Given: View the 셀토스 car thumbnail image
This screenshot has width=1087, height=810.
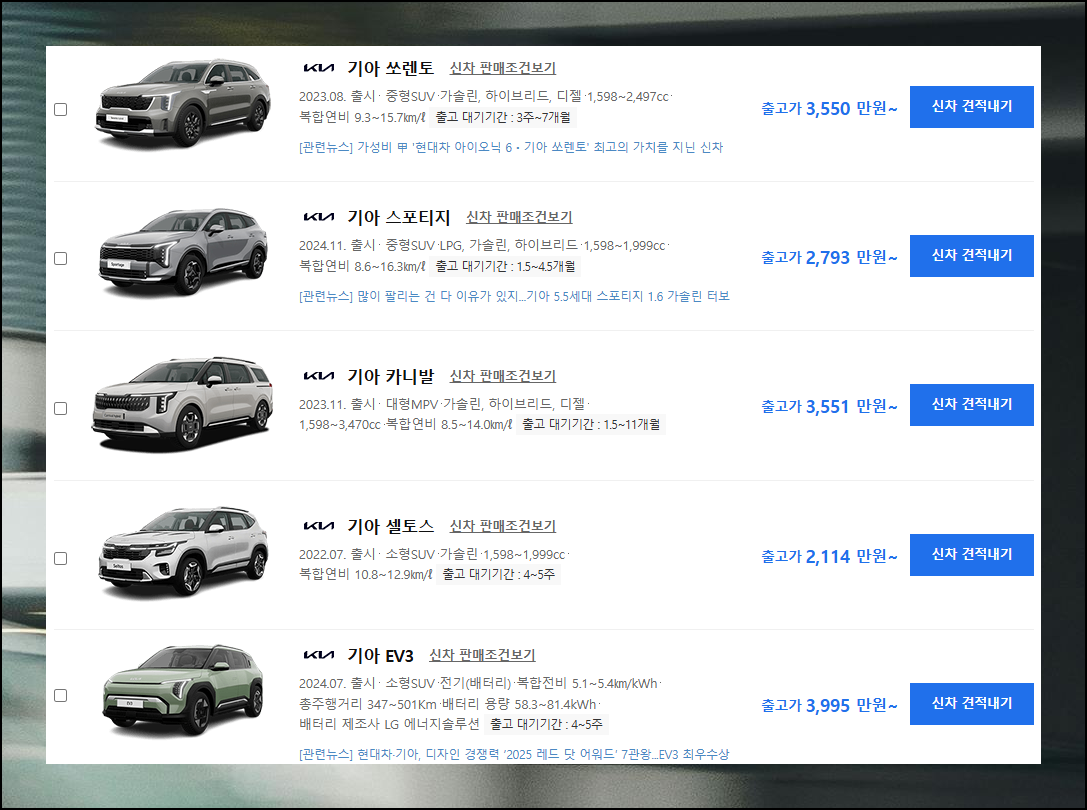Looking at the screenshot, I should coord(183,551).
